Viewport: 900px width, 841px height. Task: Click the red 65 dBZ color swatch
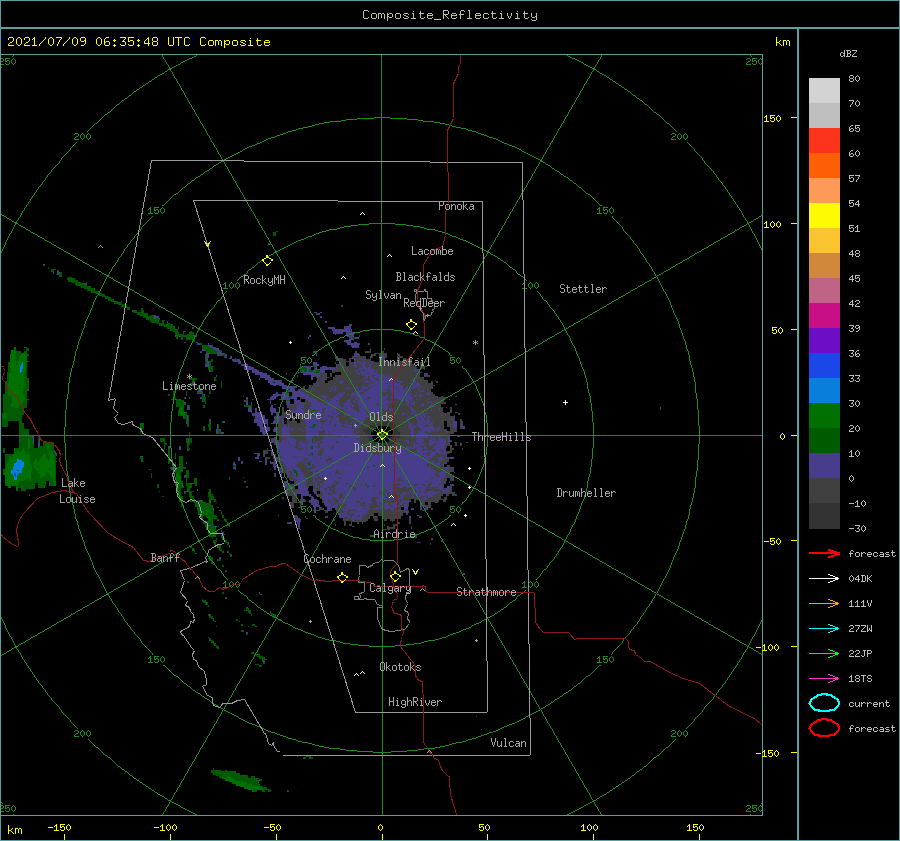point(824,140)
